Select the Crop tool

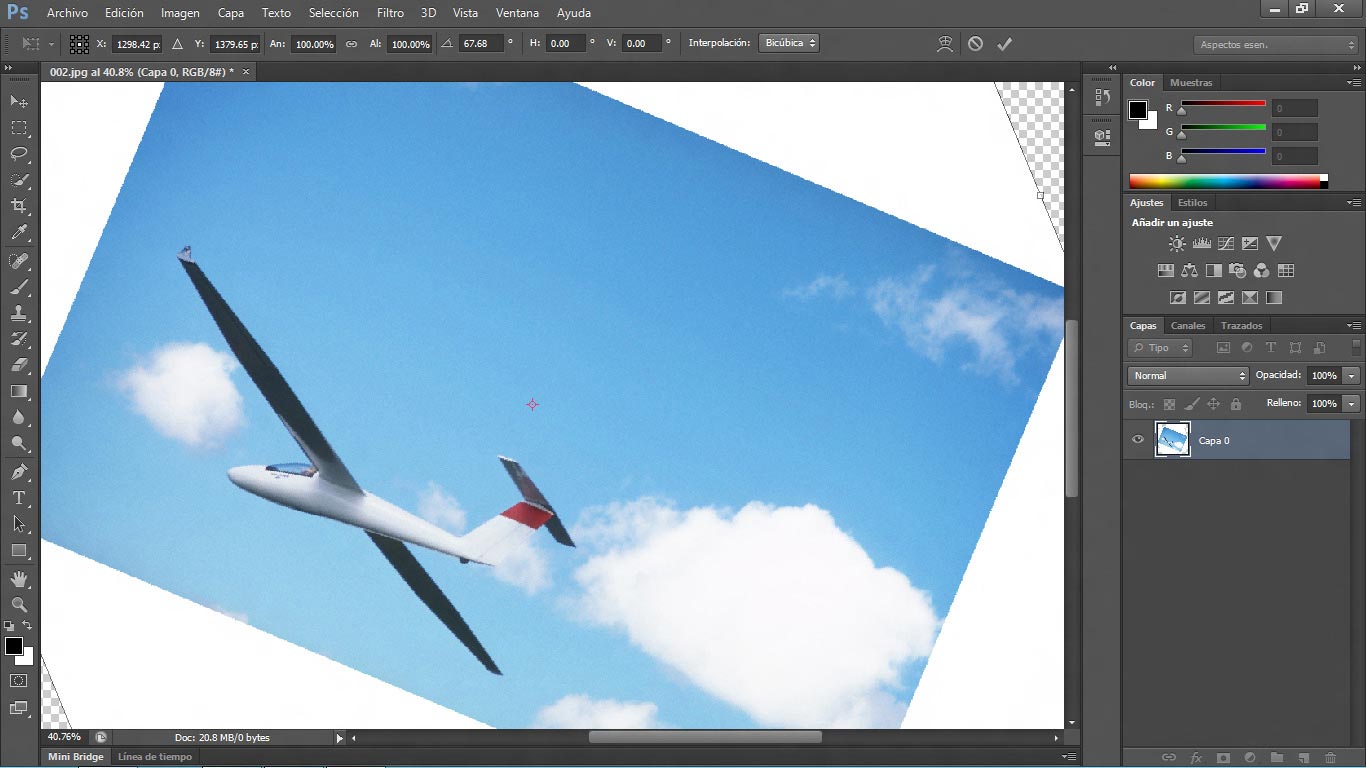[19, 206]
